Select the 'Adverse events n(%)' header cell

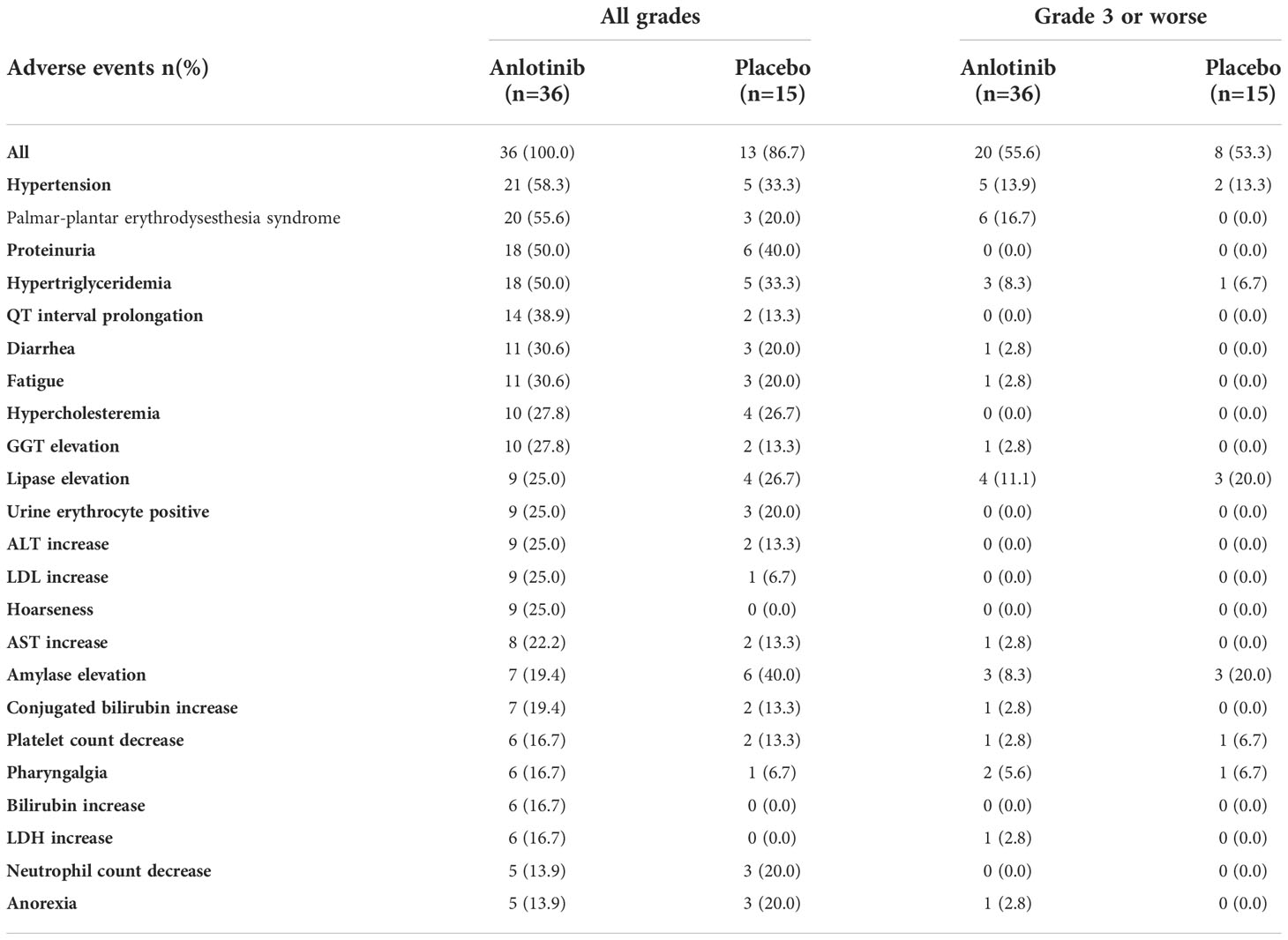(x=108, y=68)
